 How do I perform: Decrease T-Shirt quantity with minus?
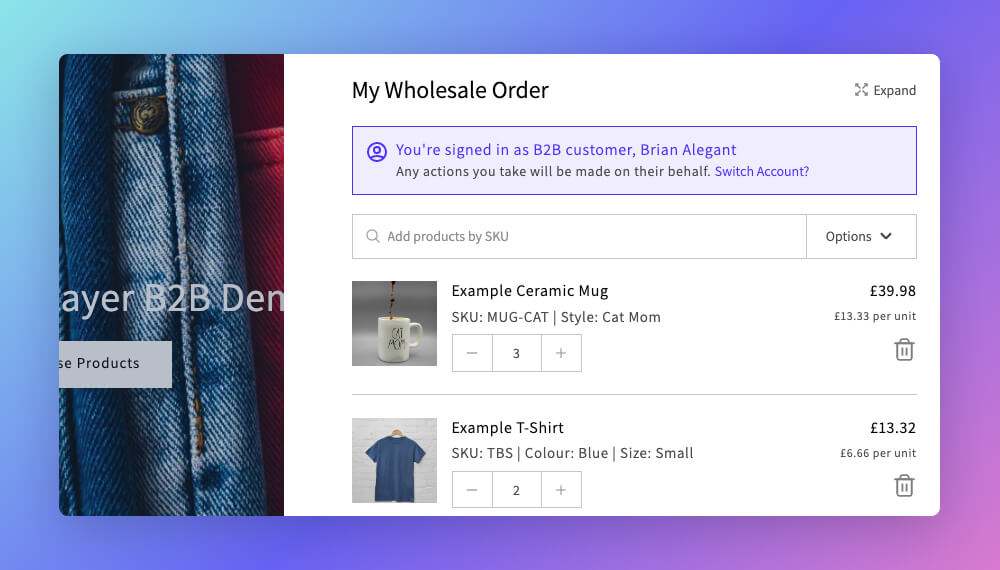[472, 490]
